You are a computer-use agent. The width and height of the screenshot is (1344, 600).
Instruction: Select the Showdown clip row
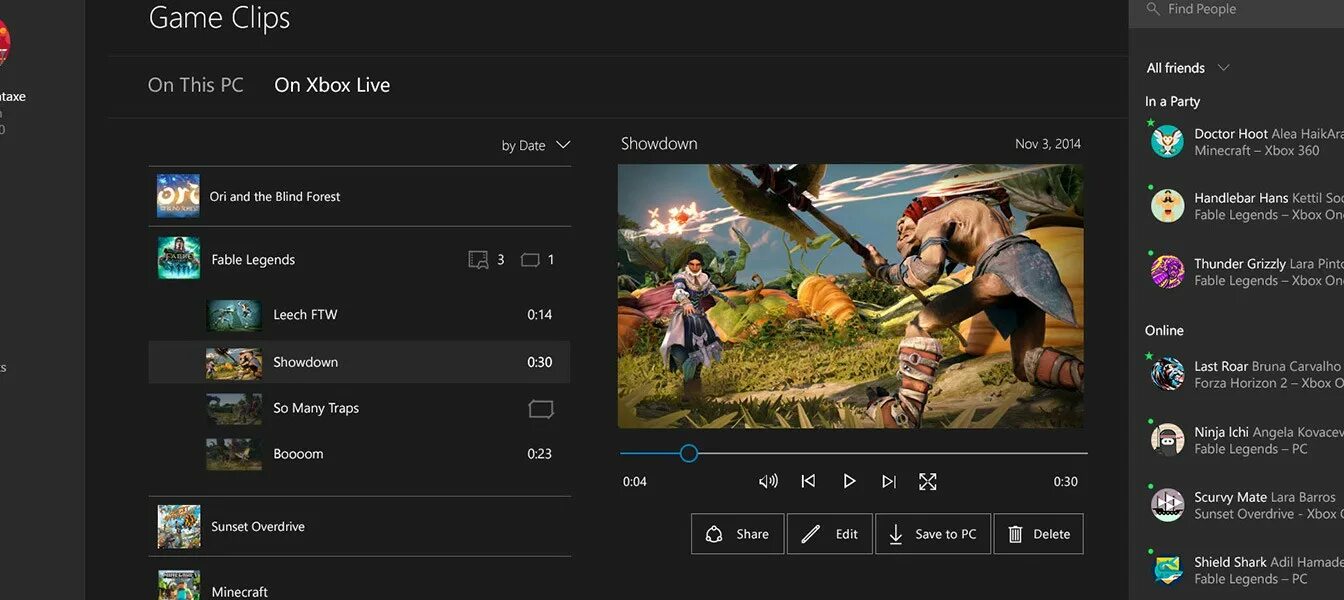point(359,362)
